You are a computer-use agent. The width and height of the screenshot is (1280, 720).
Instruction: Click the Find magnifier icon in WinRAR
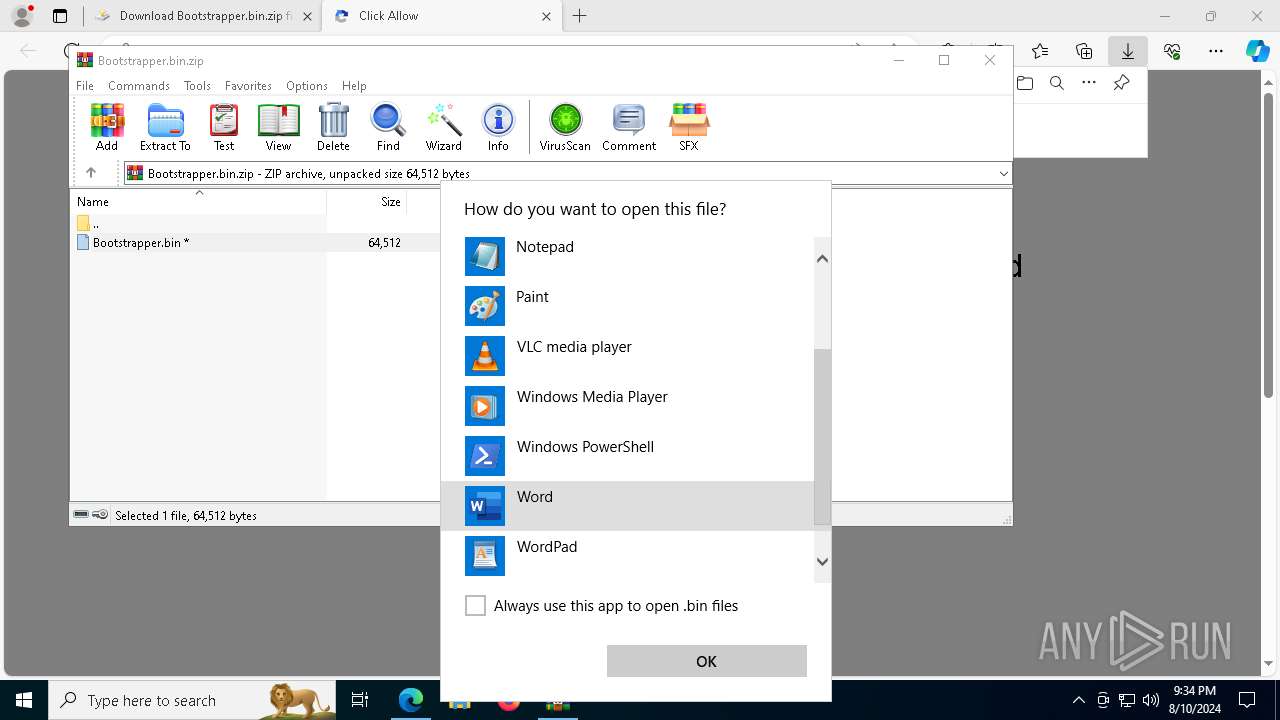pos(388,127)
